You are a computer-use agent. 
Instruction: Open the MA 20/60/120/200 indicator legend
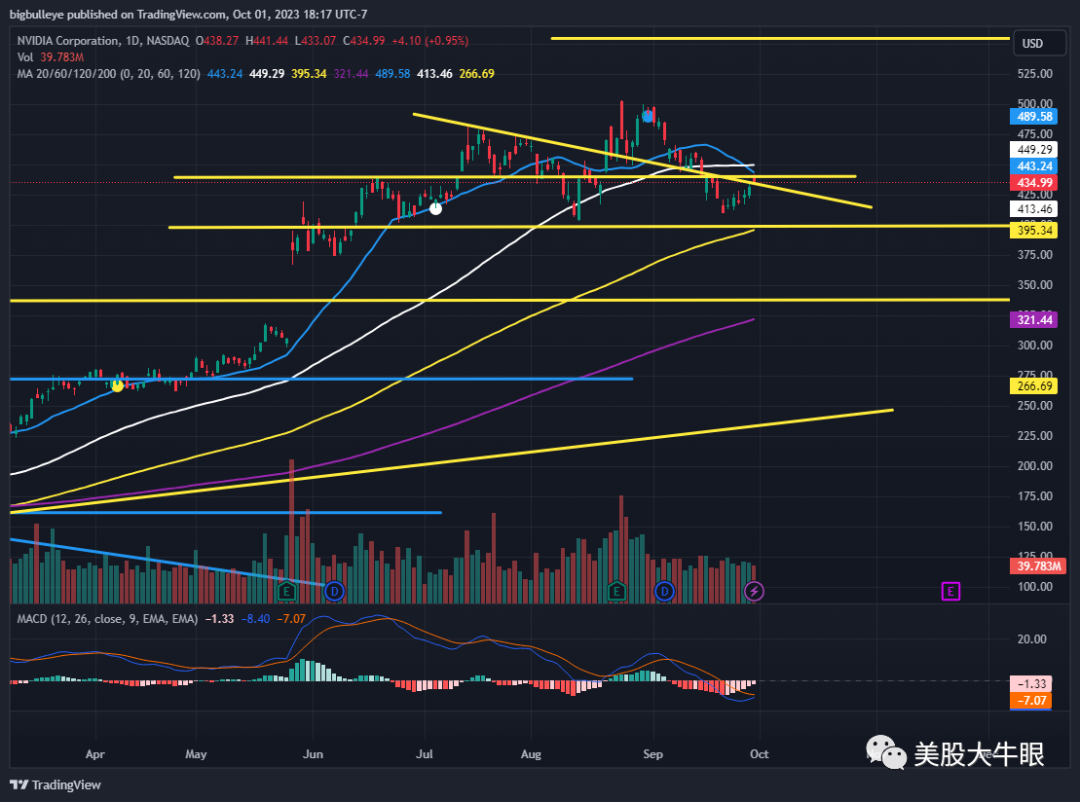108,74
